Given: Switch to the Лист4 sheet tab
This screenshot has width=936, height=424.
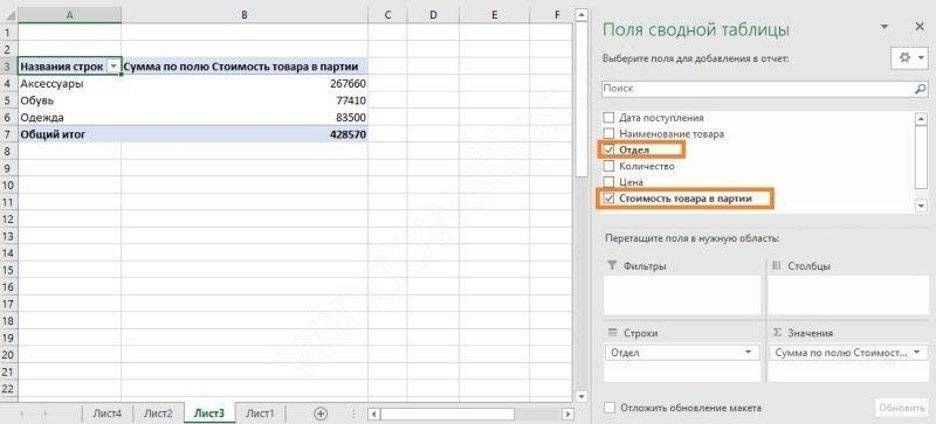Looking at the screenshot, I should pos(107,413).
